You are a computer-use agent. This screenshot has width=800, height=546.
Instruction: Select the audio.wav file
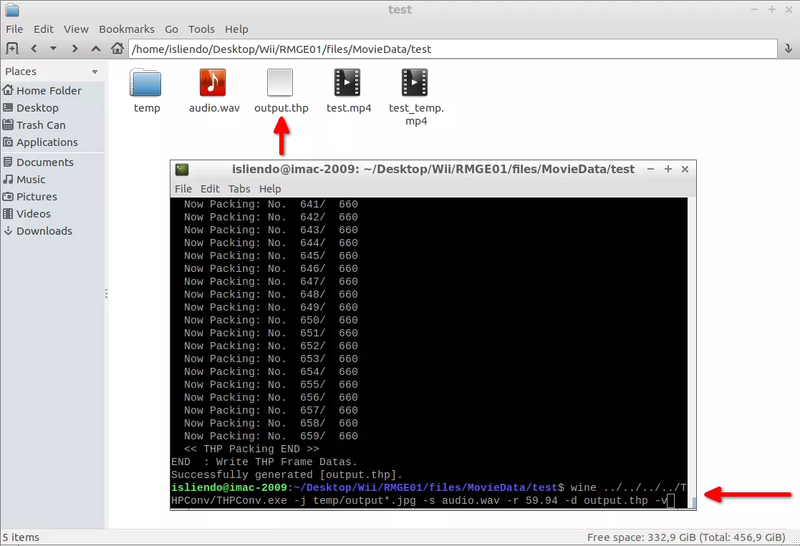coord(212,83)
